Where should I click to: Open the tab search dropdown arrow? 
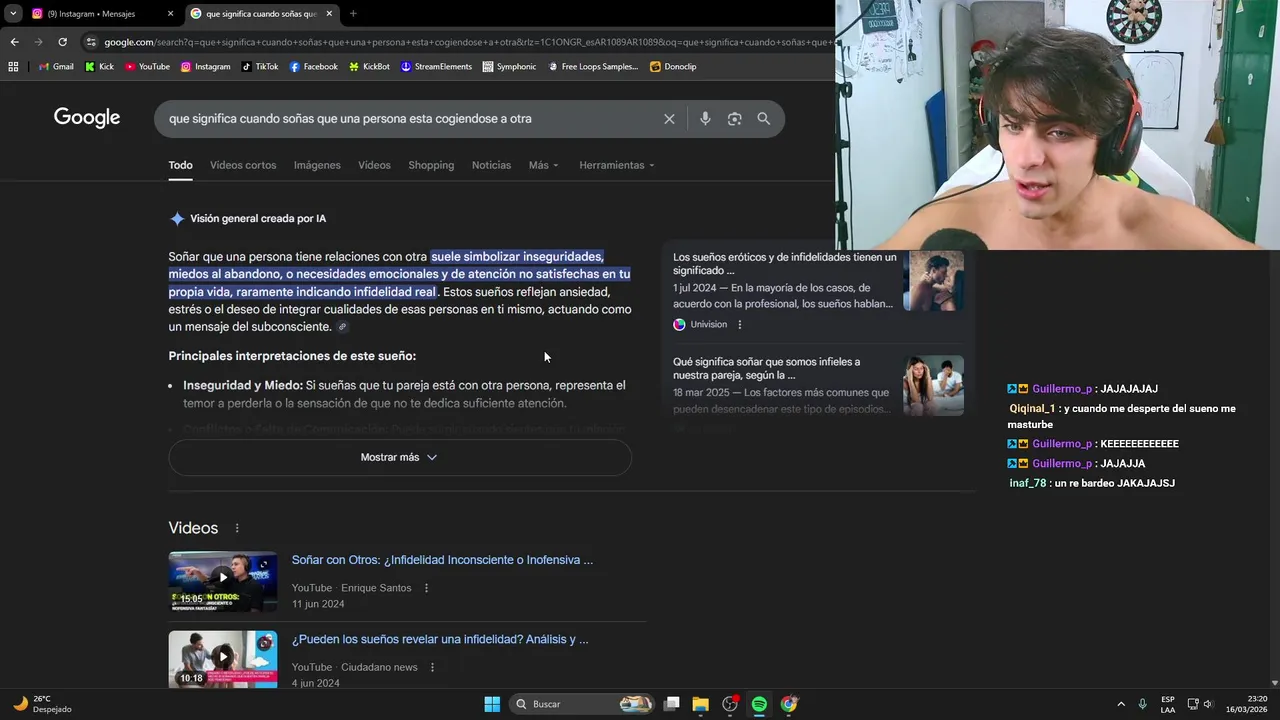(x=13, y=14)
